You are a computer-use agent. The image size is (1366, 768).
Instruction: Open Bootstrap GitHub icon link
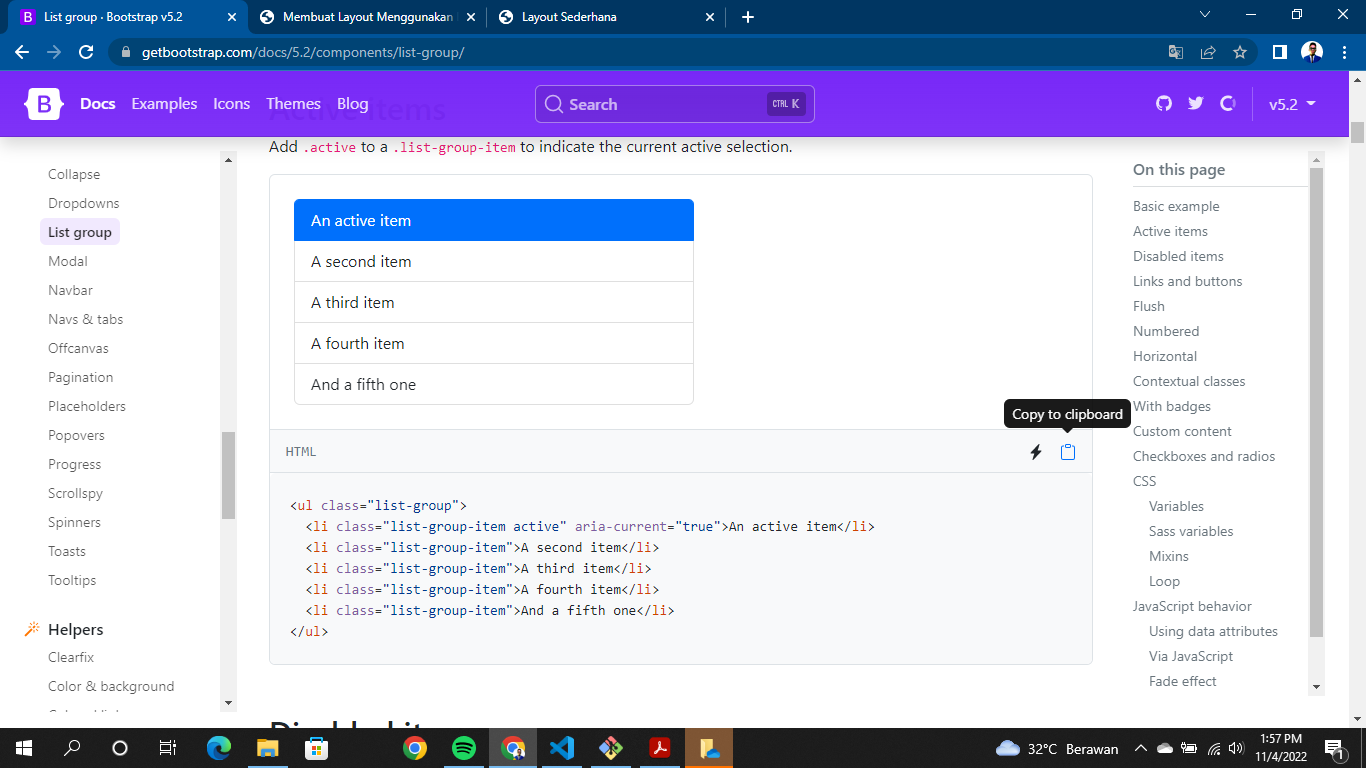click(x=1163, y=104)
